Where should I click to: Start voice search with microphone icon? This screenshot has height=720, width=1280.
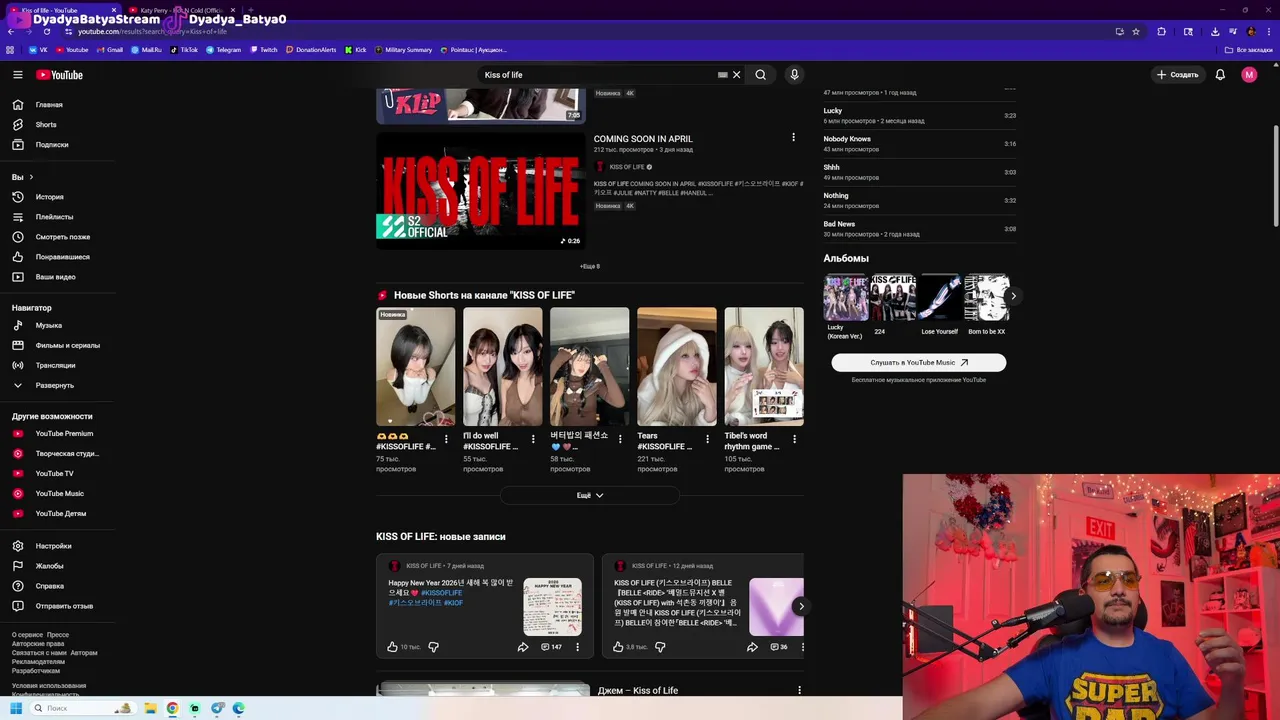pyautogui.click(x=794, y=75)
